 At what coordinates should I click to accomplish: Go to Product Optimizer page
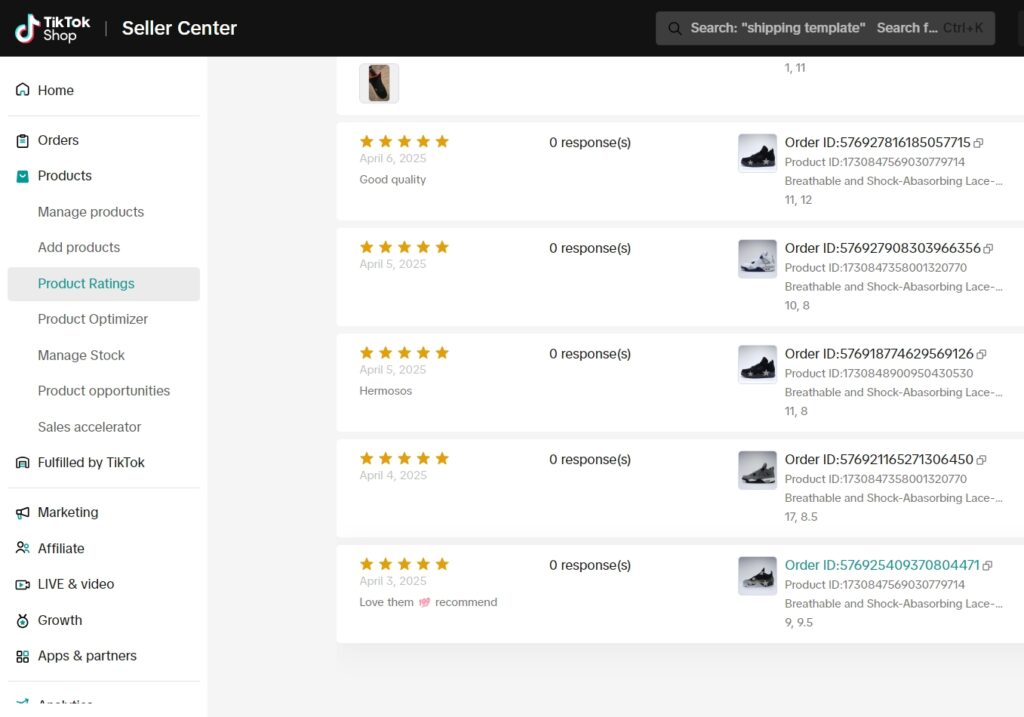click(x=93, y=319)
